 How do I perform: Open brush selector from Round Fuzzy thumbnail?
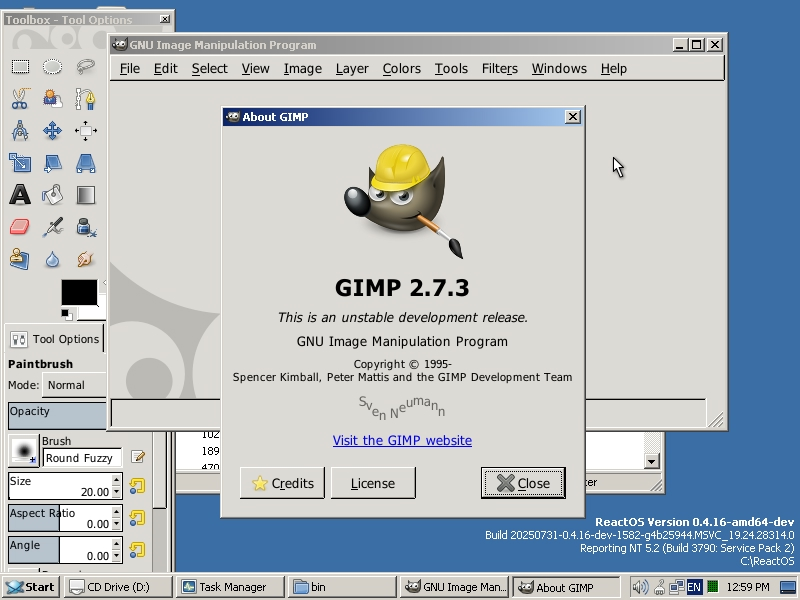[25, 451]
